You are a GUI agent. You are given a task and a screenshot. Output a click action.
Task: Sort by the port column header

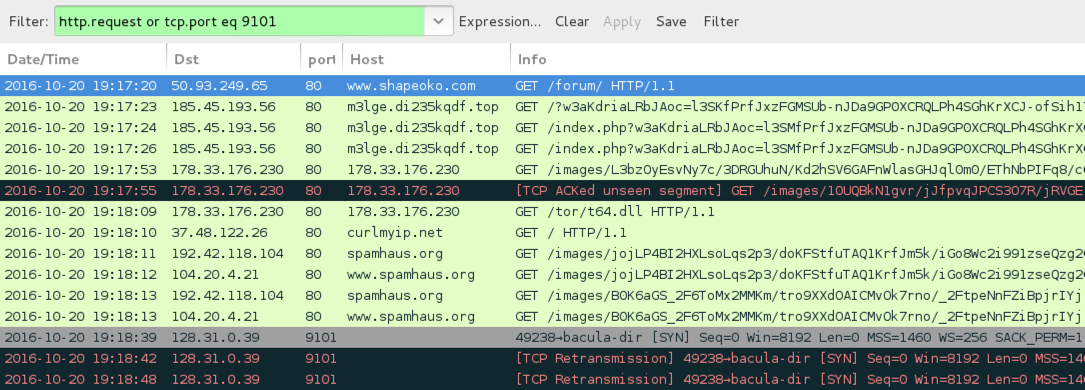tap(321, 59)
